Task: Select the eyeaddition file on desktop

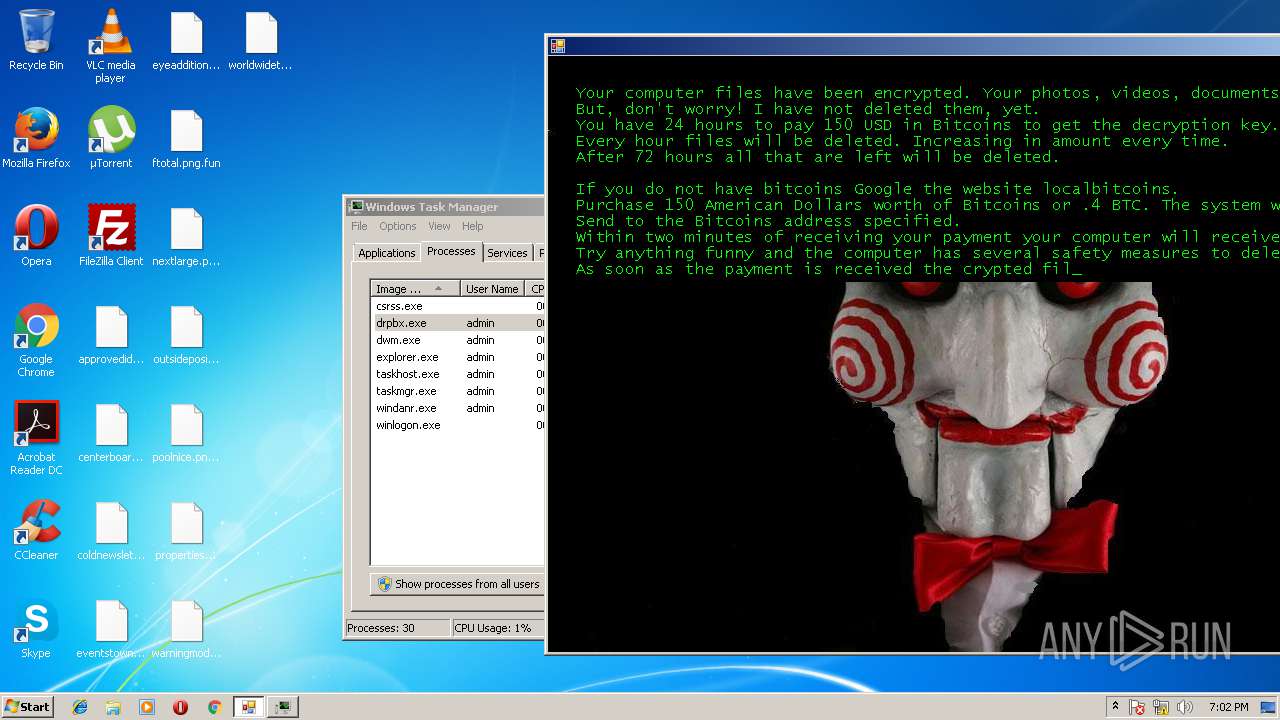Action: (x=186, y=40)
